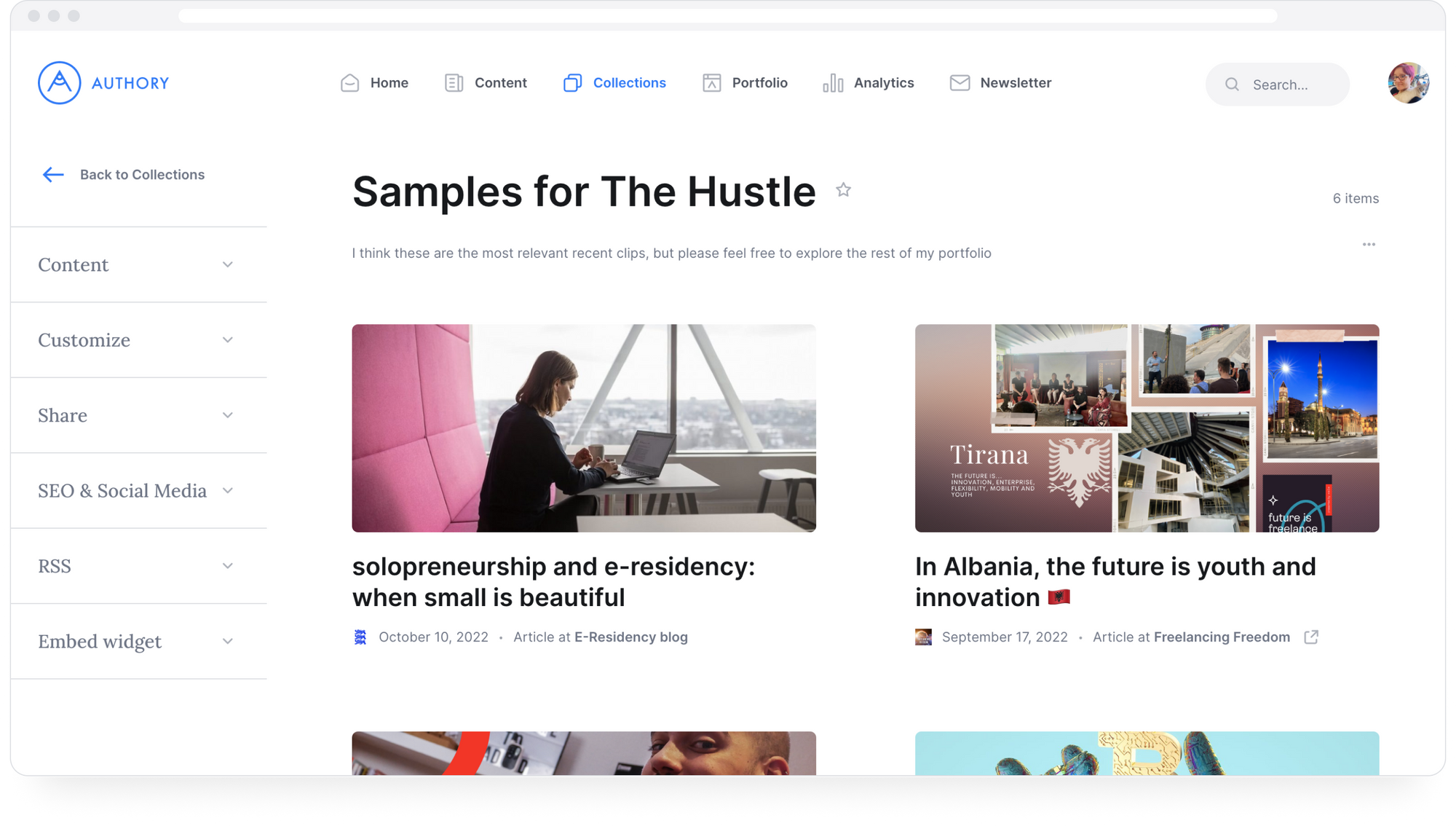
Task: Star the Samples for The Hustle collection
Action: click(x=843, y=190)
